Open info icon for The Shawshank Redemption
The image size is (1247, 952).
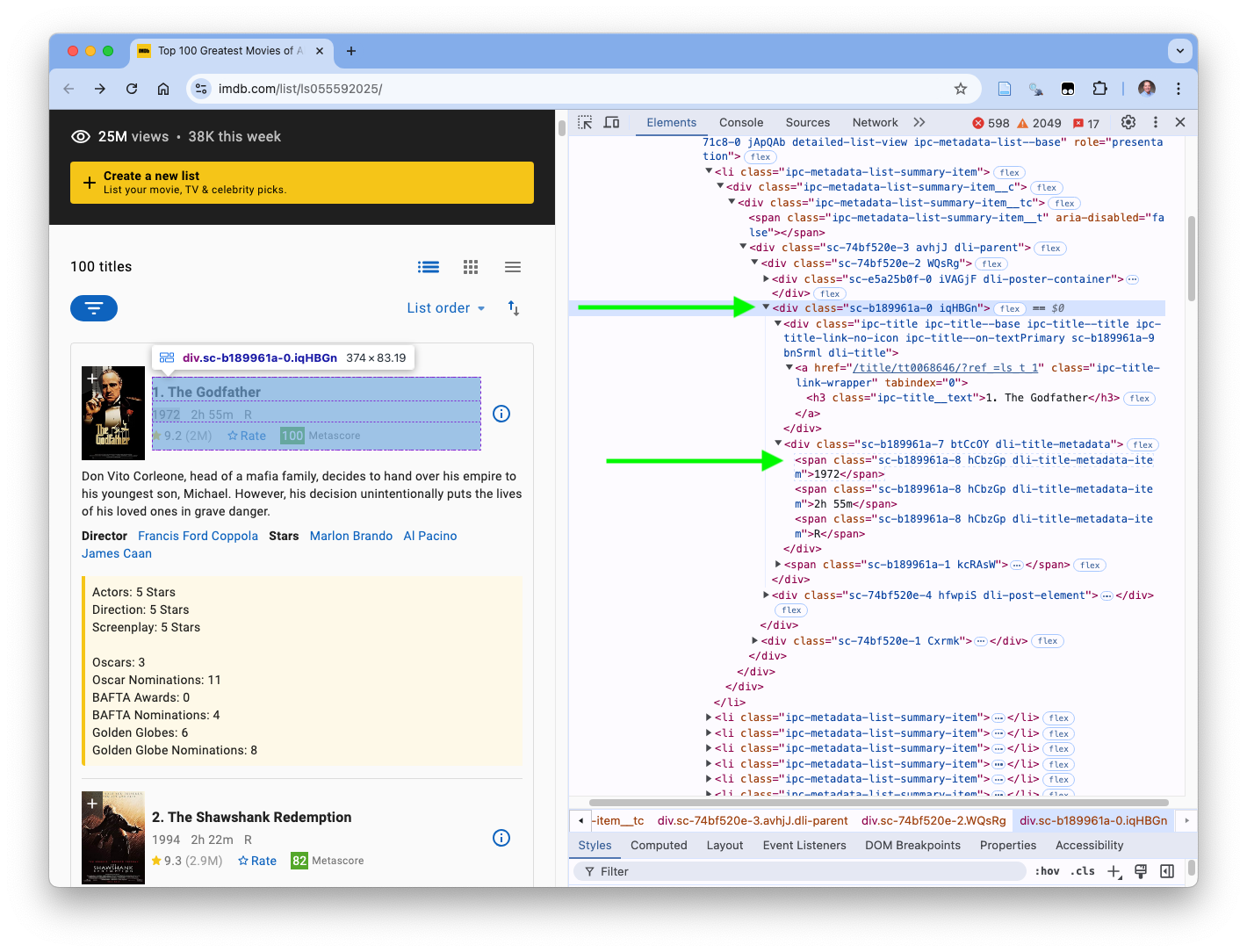(501, 838)
